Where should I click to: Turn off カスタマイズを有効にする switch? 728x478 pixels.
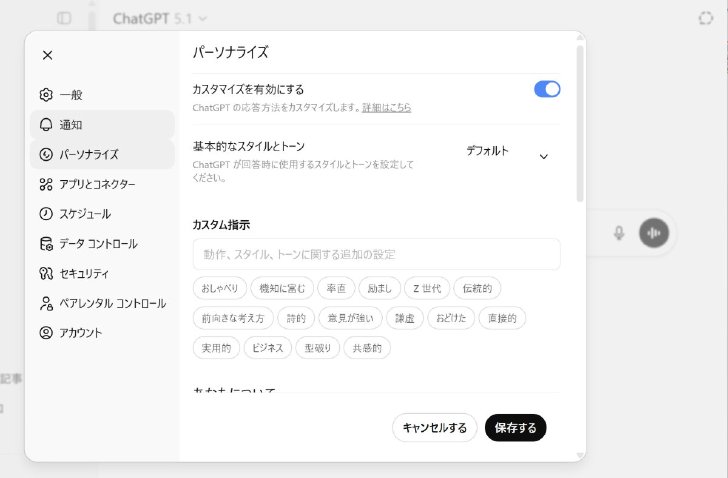click(547, 89)
